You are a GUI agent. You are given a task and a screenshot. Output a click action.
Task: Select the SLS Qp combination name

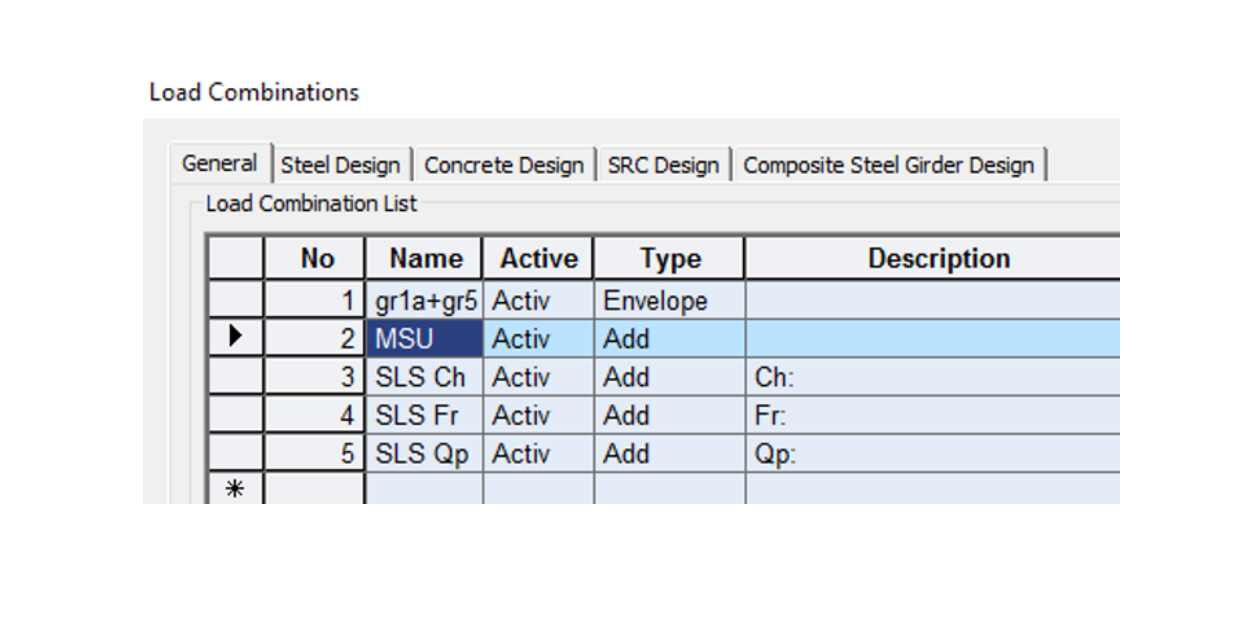424,453
